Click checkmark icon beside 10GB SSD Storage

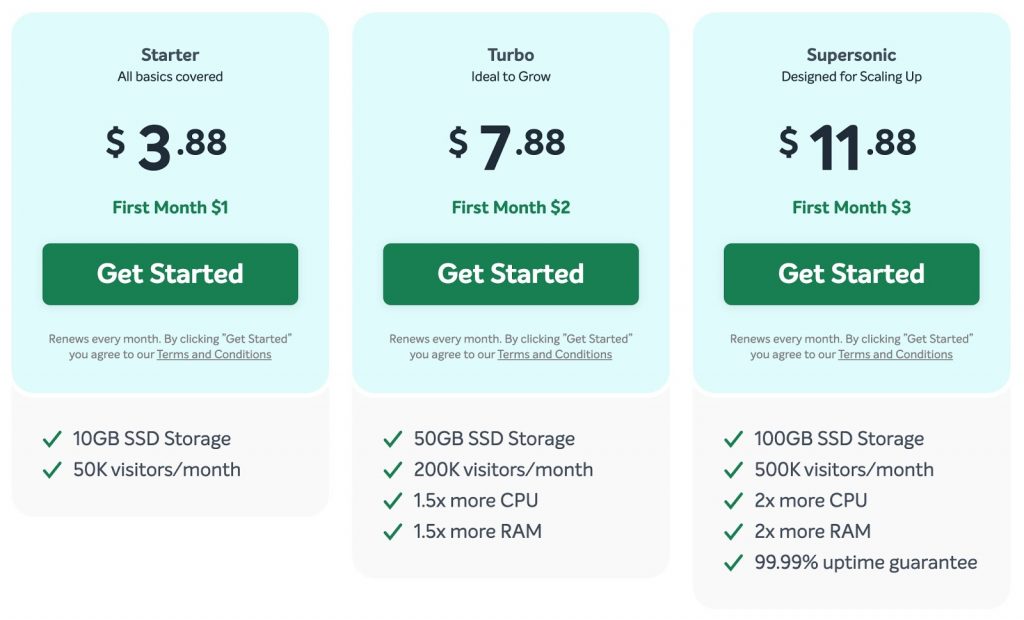[52, 439]
